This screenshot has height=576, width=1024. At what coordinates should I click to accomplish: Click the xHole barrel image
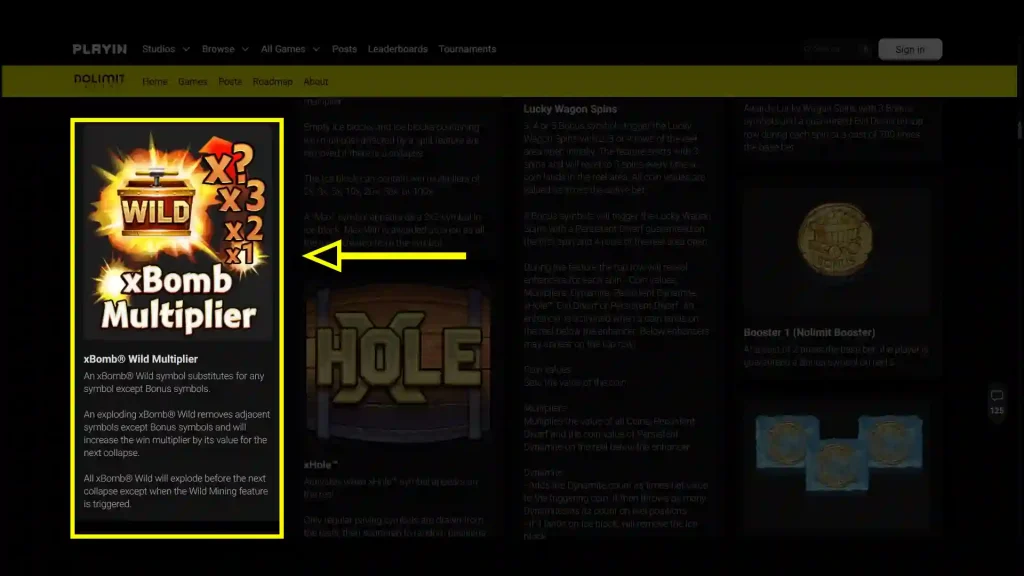tap(397, 366)
